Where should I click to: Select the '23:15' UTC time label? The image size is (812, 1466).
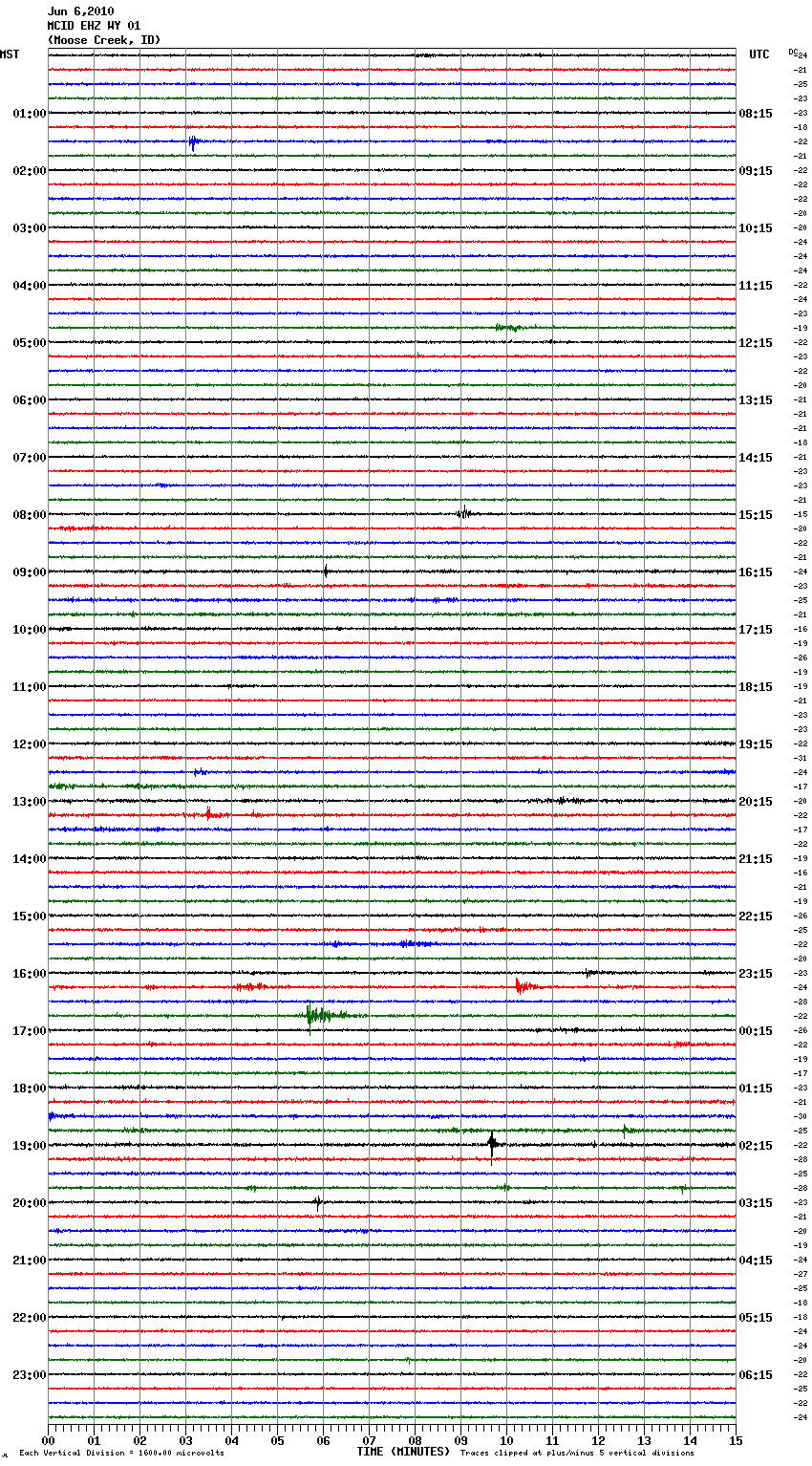(x=756, y=974)
